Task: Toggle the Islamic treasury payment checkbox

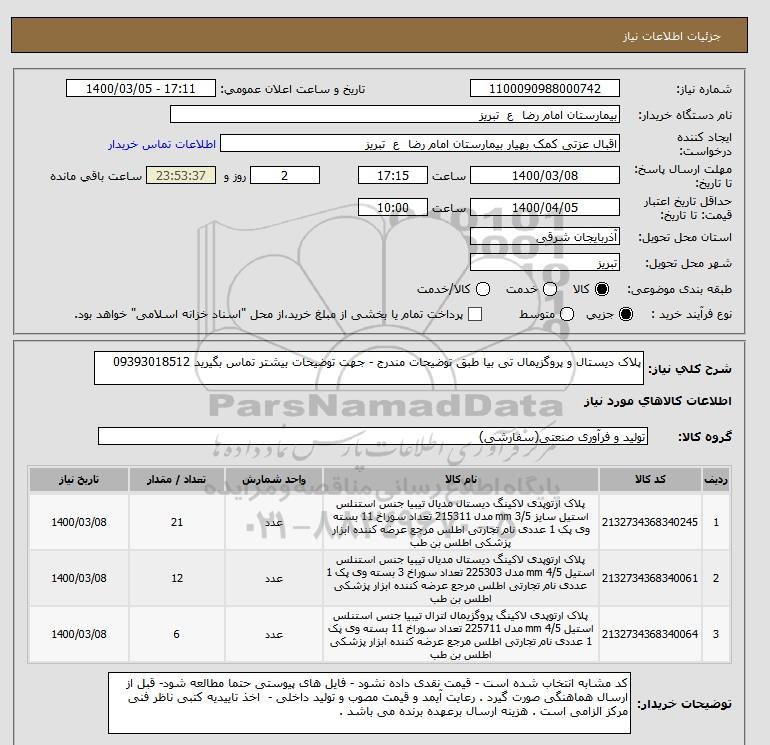Action: 475,314
